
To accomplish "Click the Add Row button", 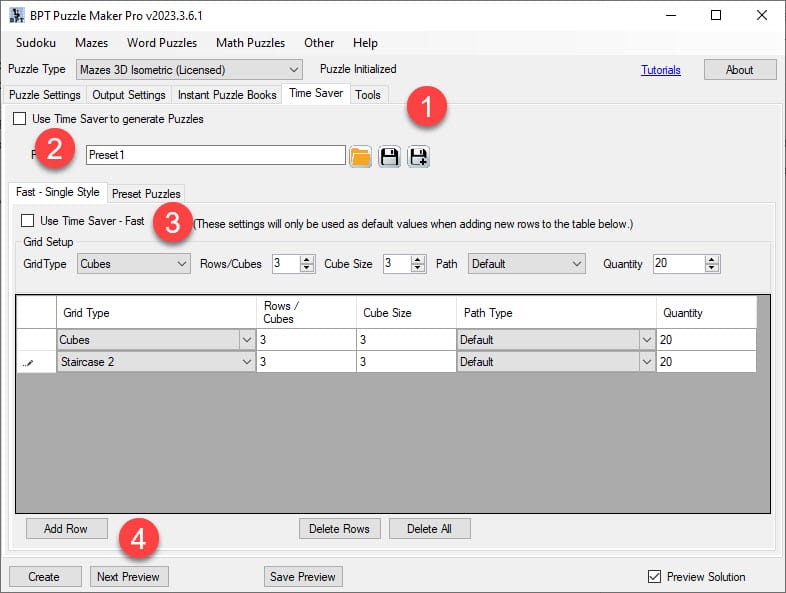I will (66, 529).
